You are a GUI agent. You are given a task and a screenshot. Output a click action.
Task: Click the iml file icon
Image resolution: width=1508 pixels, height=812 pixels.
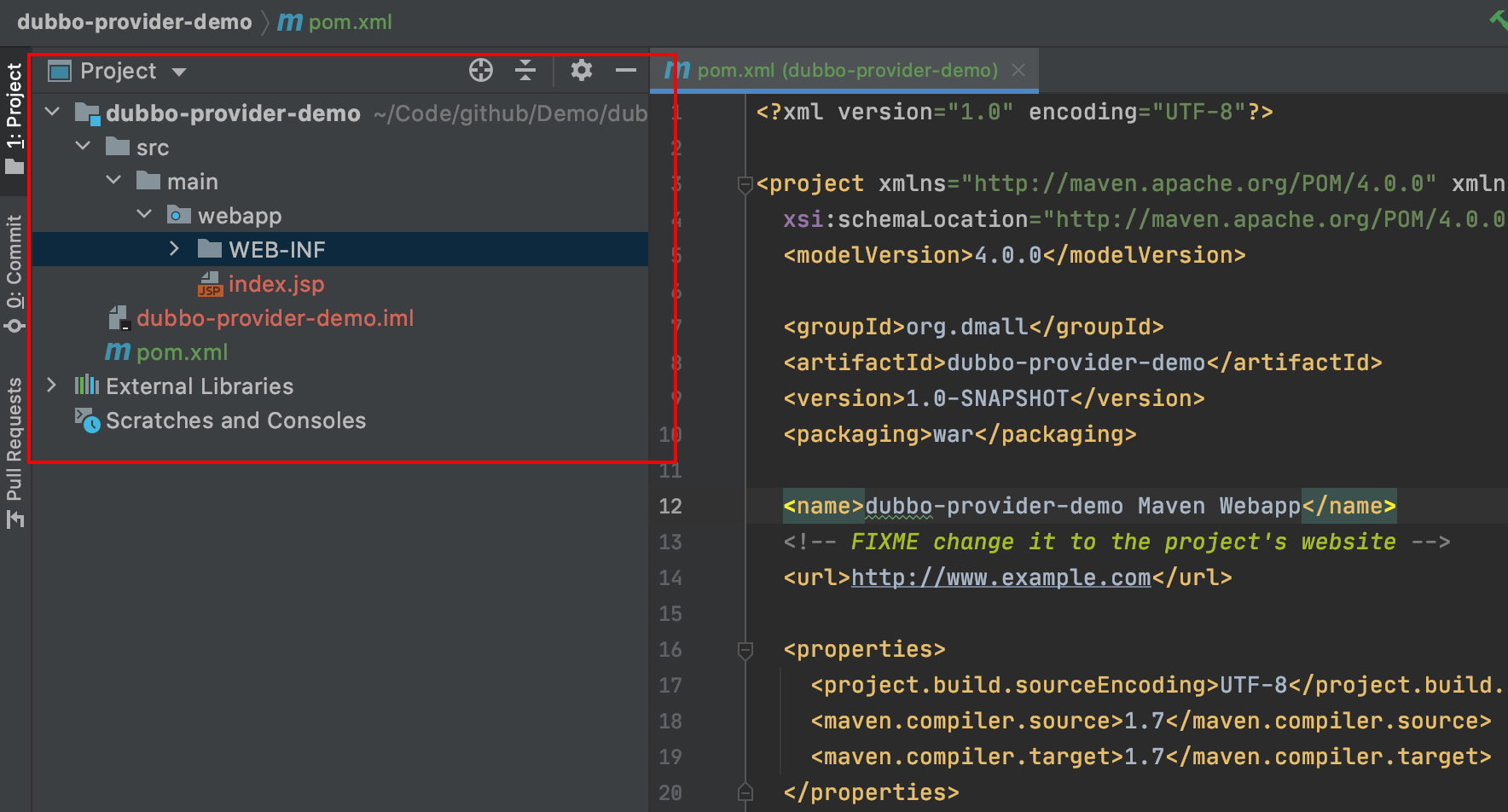coord(119,318)
